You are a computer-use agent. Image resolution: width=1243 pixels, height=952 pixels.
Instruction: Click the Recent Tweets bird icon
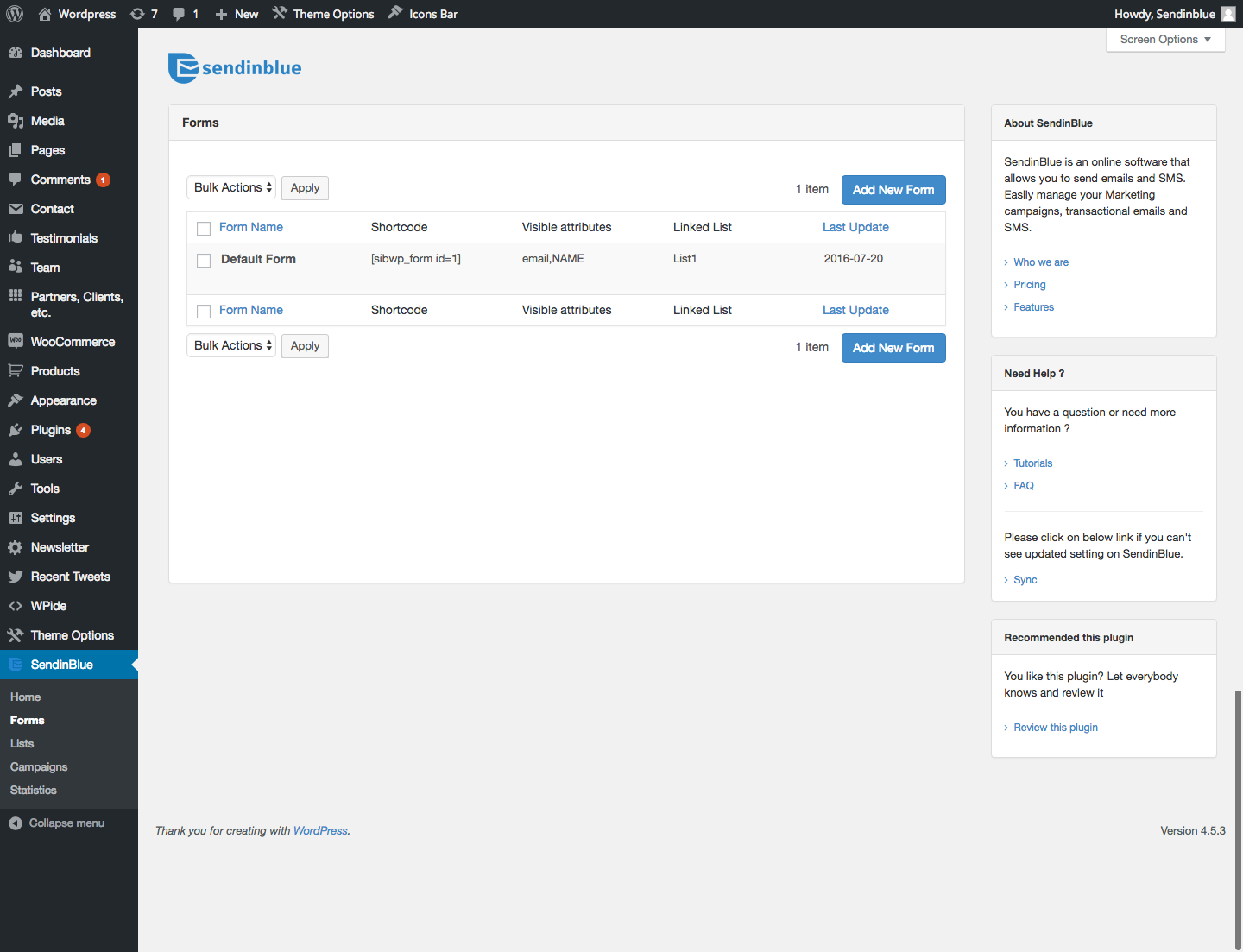(16, 577)
